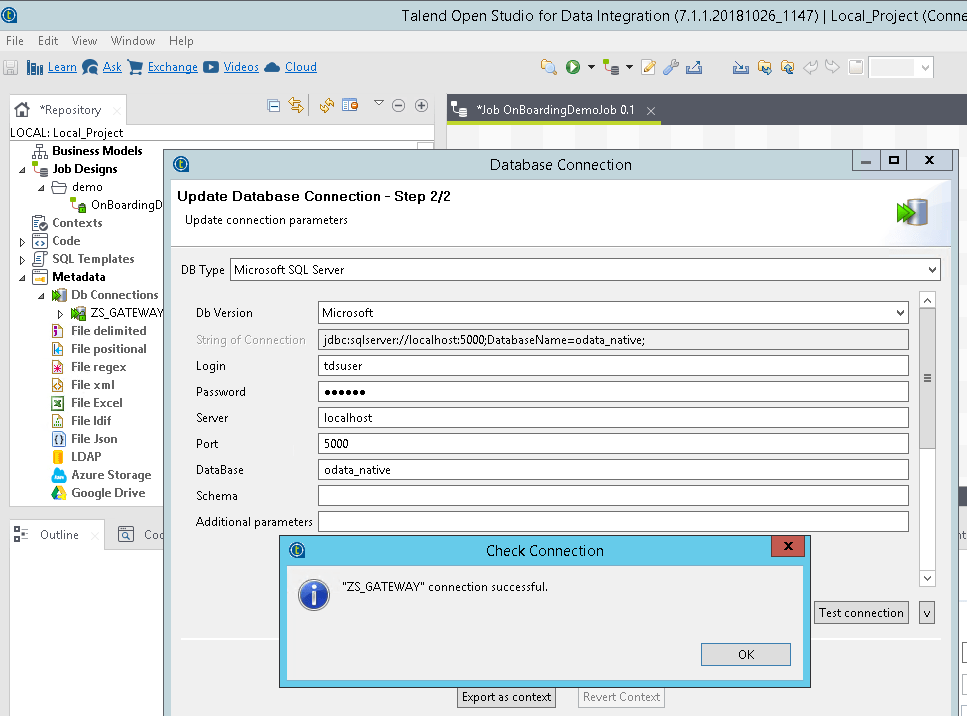
Task: Open the Help menu
Action: [x=181, y=41]
